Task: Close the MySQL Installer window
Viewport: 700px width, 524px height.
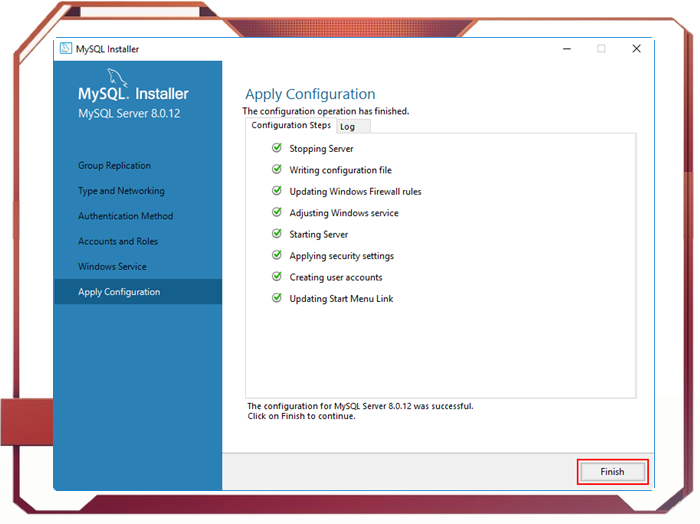Action: [636, 48]
